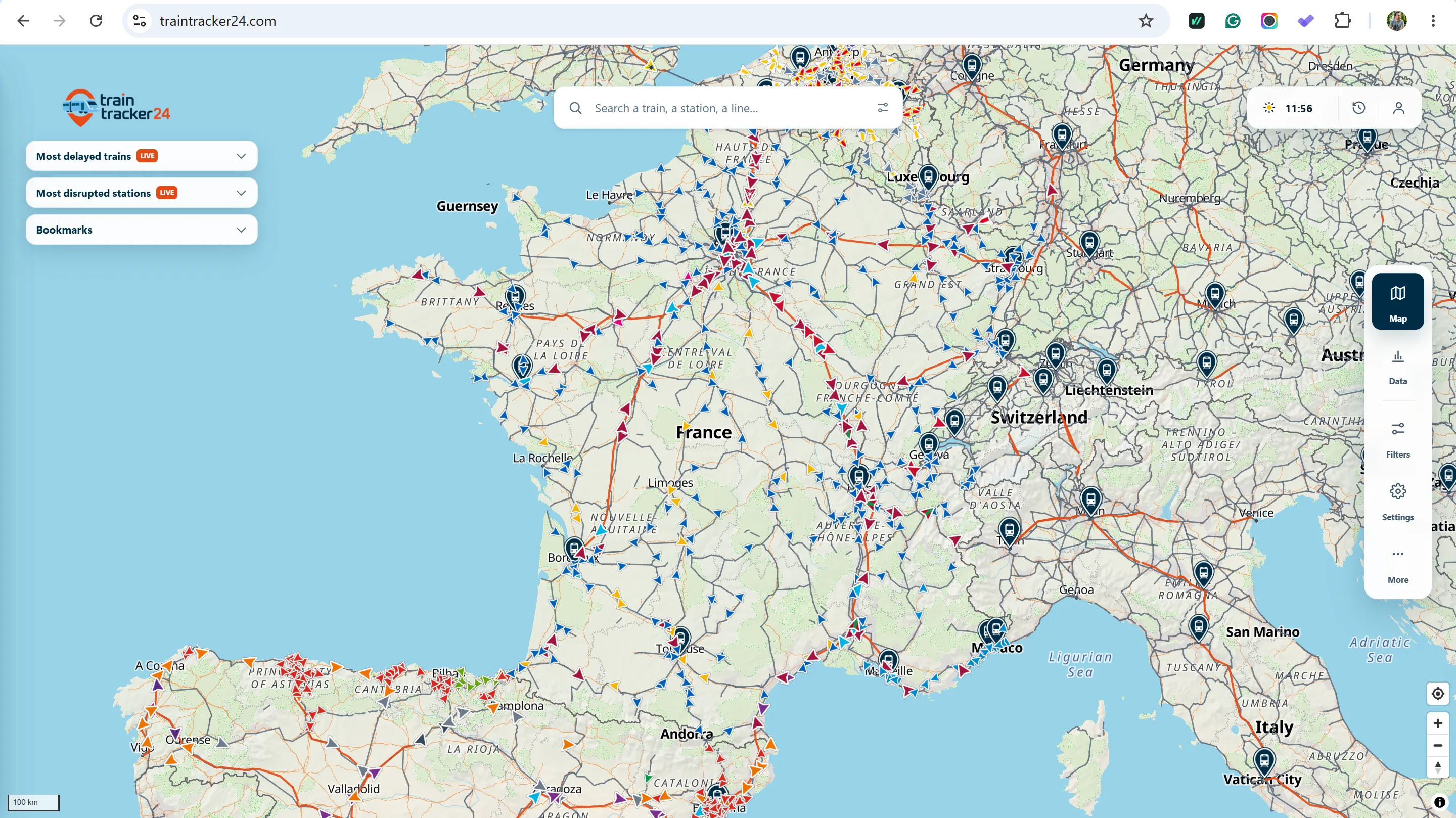
Task: Open the Filters tab in side panel
Action: click(x=1398, y=440)
